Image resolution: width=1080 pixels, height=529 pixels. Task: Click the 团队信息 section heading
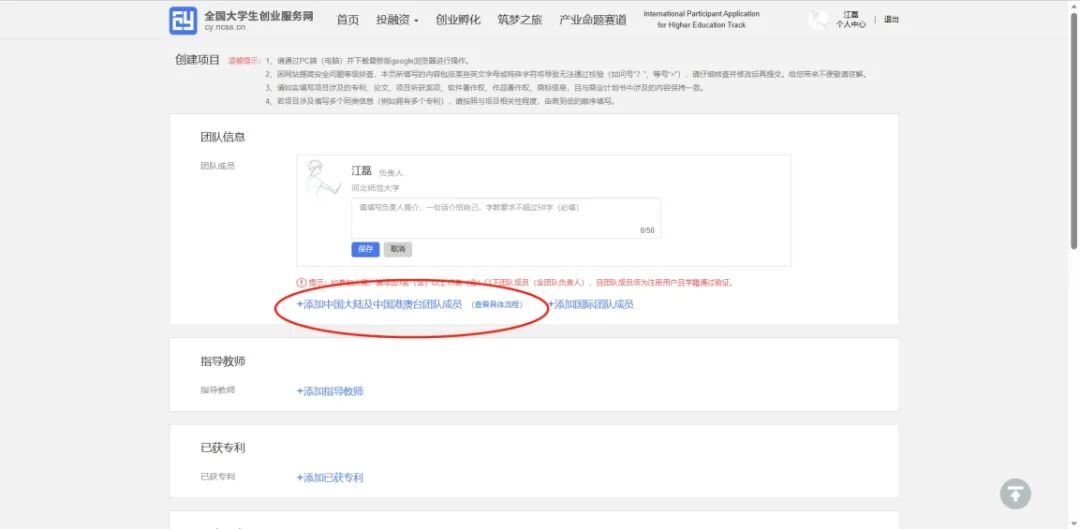tap(222, 137)
